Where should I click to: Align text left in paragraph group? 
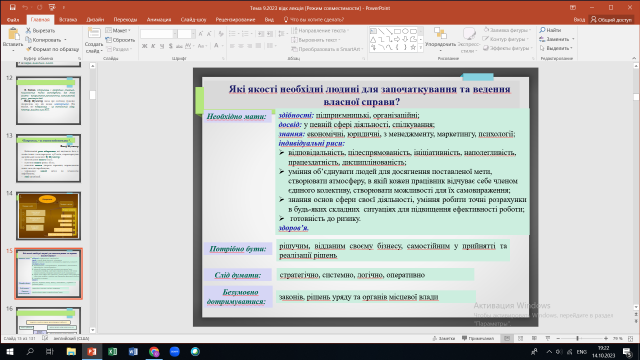pos(232,46)
